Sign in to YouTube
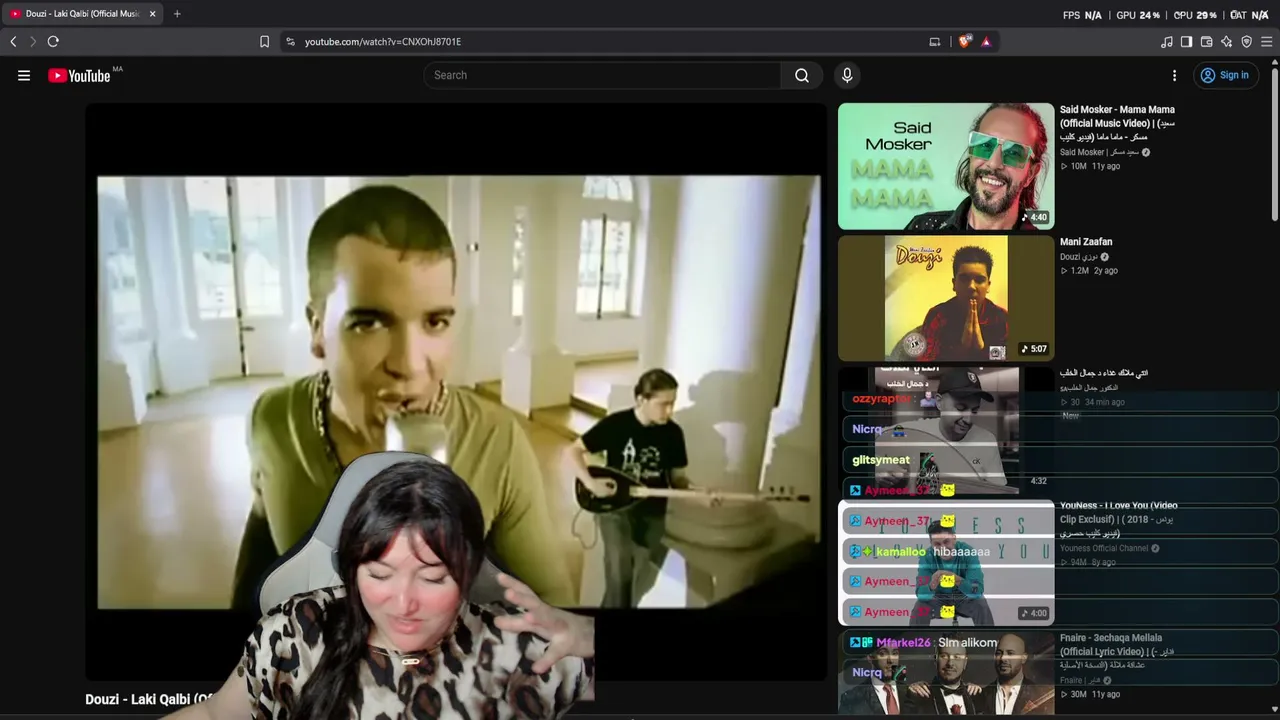The image size is (1280, 720). coord(1225,75)
